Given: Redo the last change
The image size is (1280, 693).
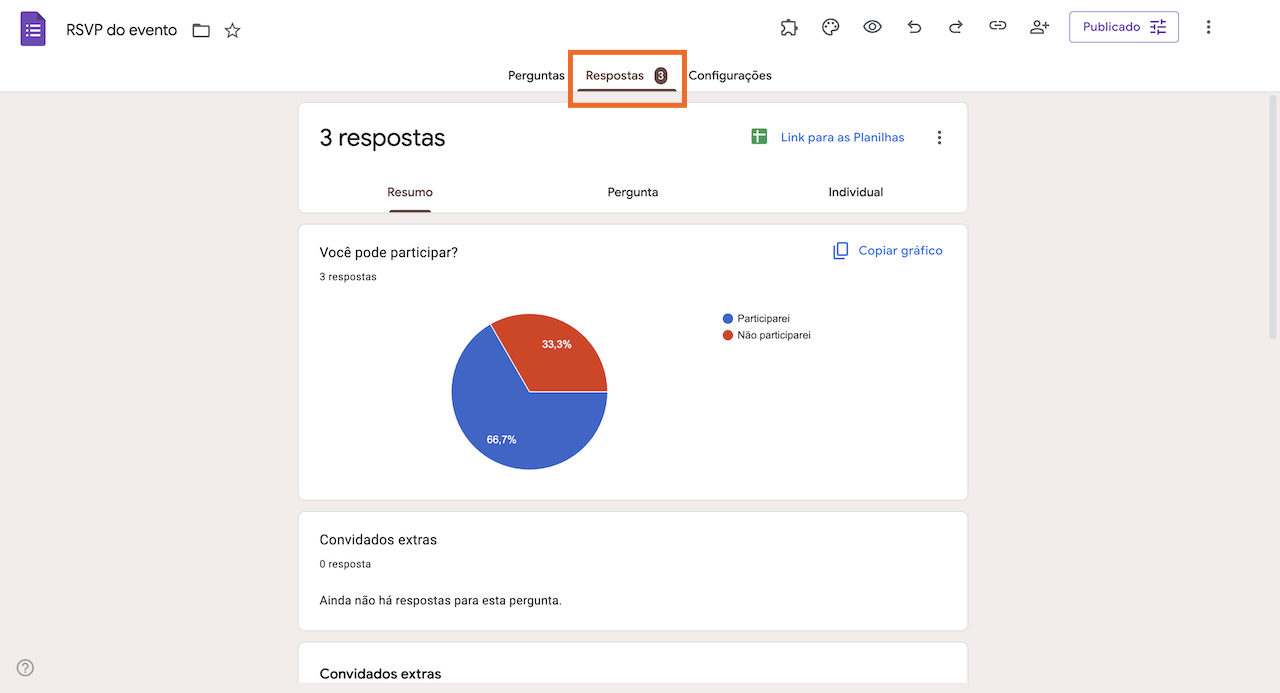Looking at the screenshot, I should [955, 27].
